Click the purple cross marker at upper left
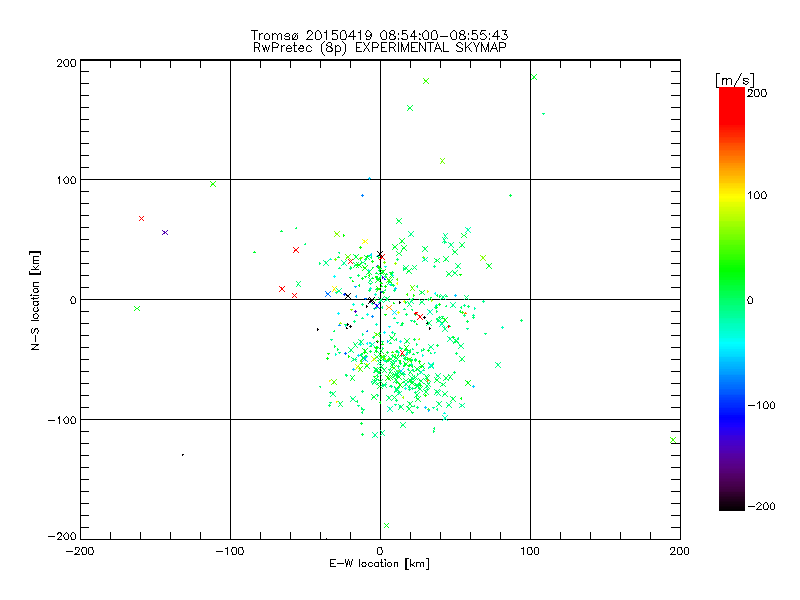This screenshot has height=600, width=800. coord(165,233)
